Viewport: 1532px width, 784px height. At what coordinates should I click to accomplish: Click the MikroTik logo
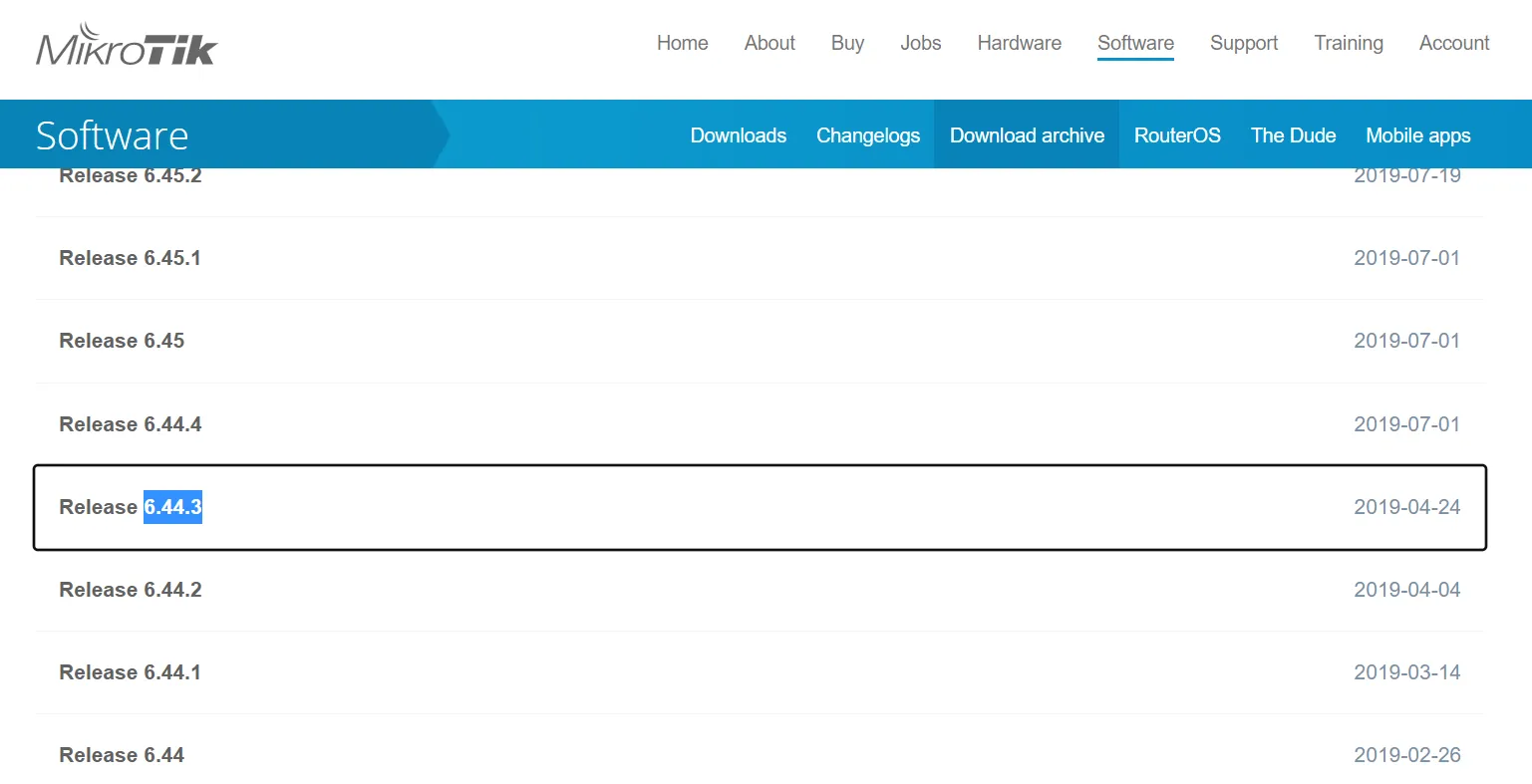click(x=127, y=46)
